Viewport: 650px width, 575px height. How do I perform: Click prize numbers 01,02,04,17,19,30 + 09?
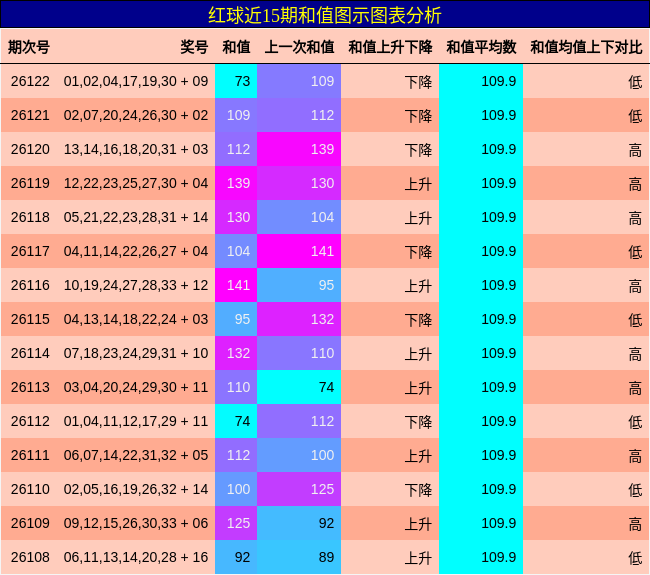(x=136, y=81)
